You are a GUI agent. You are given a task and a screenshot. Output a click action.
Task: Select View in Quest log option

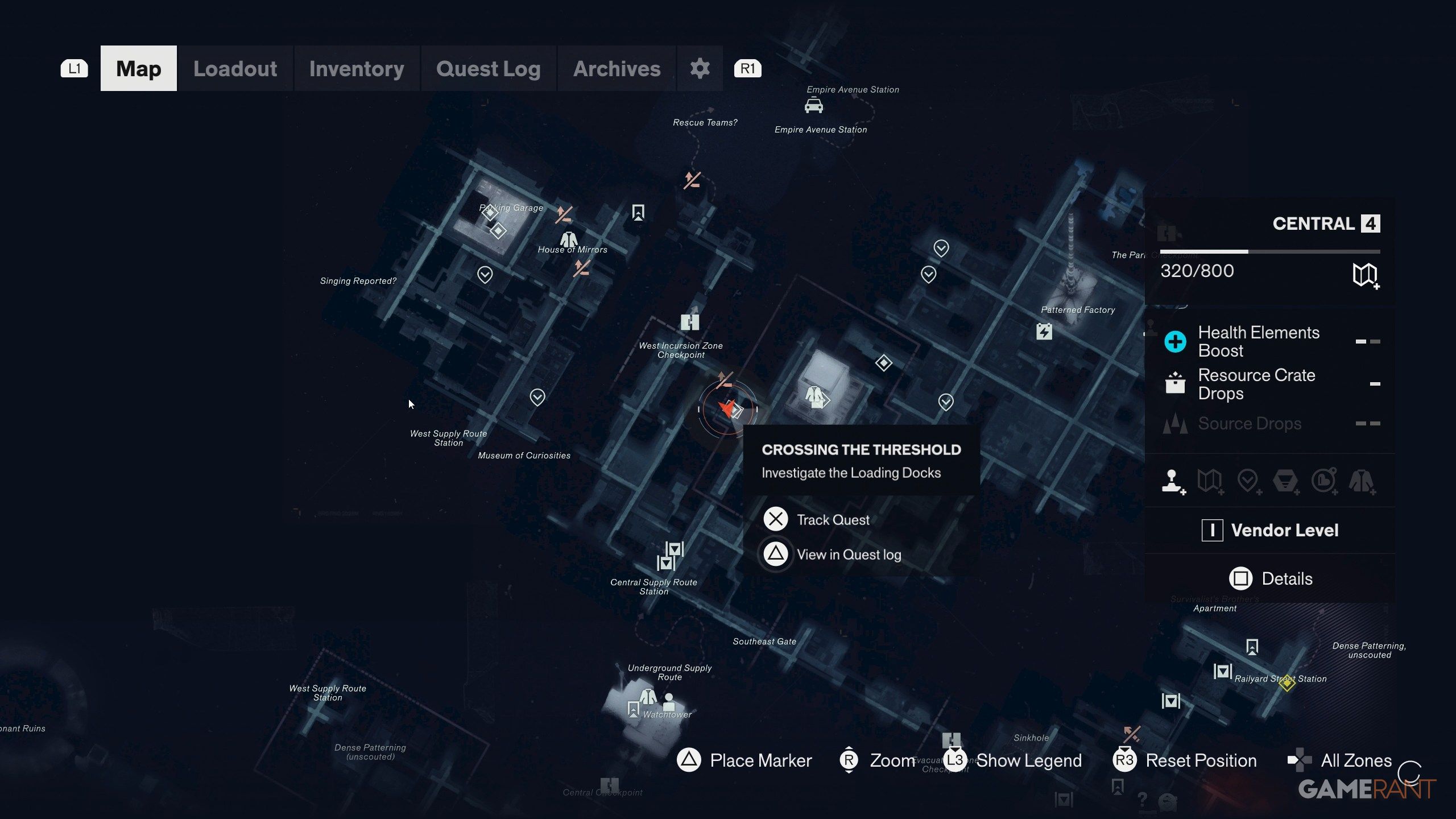coord(832,554)
